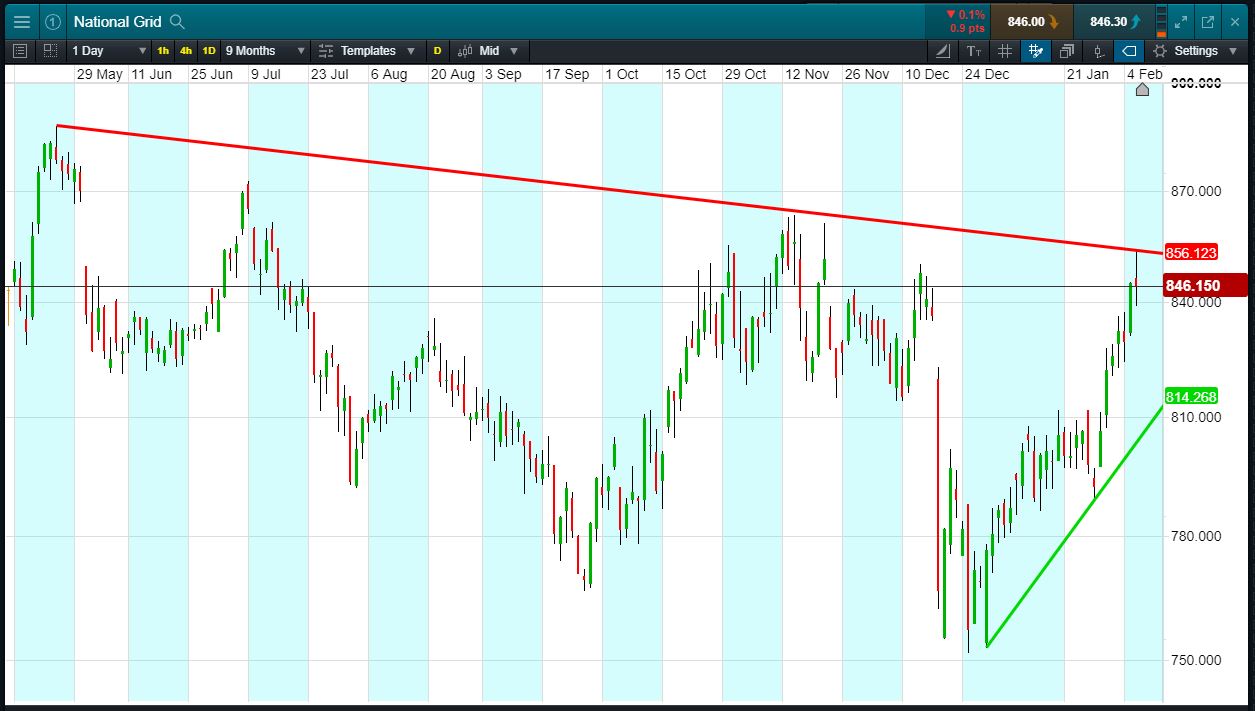This screenshot has height=711, width=1255.
Task: Switch to 1h timeframe shortcut
Action: point(163,50)
